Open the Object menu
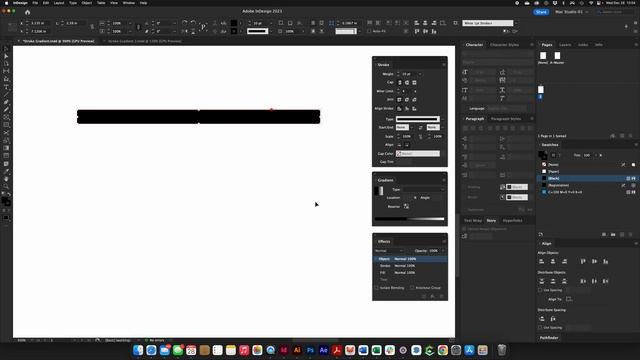The width and height of the screenshot is (640, 360). (87, 3)
